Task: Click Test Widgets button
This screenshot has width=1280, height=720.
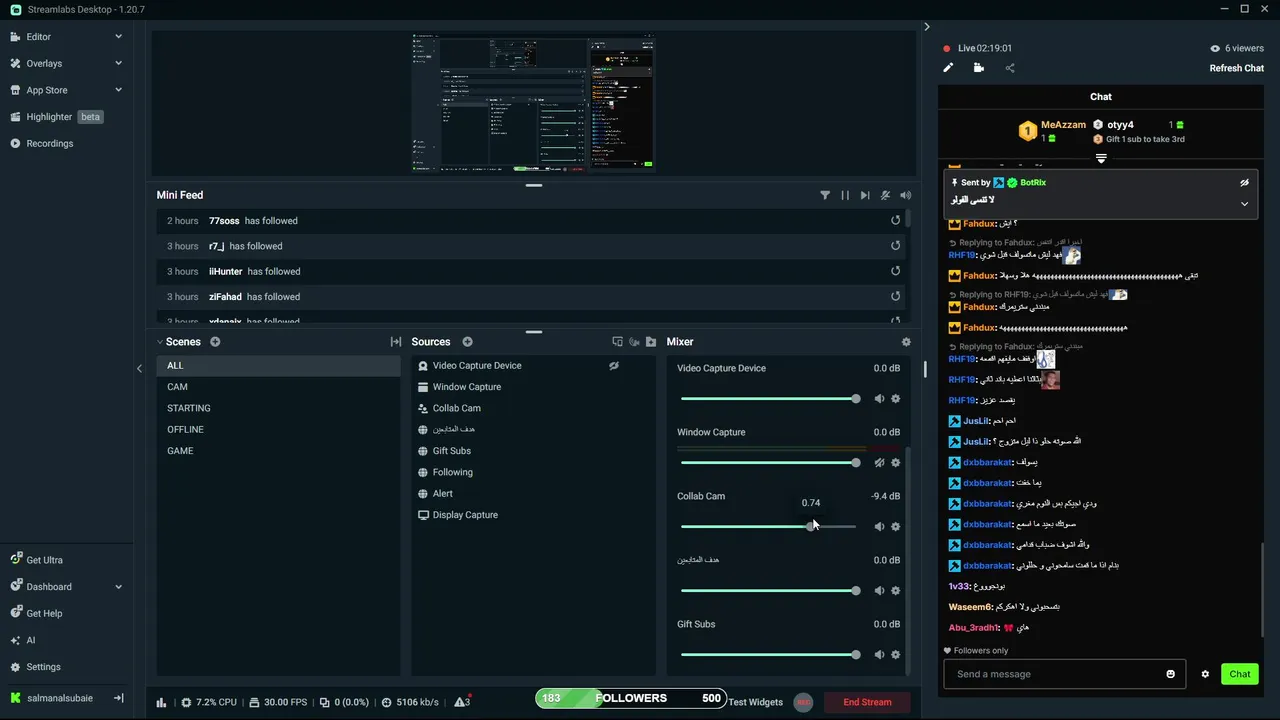Action: click(x=756, y=702)
